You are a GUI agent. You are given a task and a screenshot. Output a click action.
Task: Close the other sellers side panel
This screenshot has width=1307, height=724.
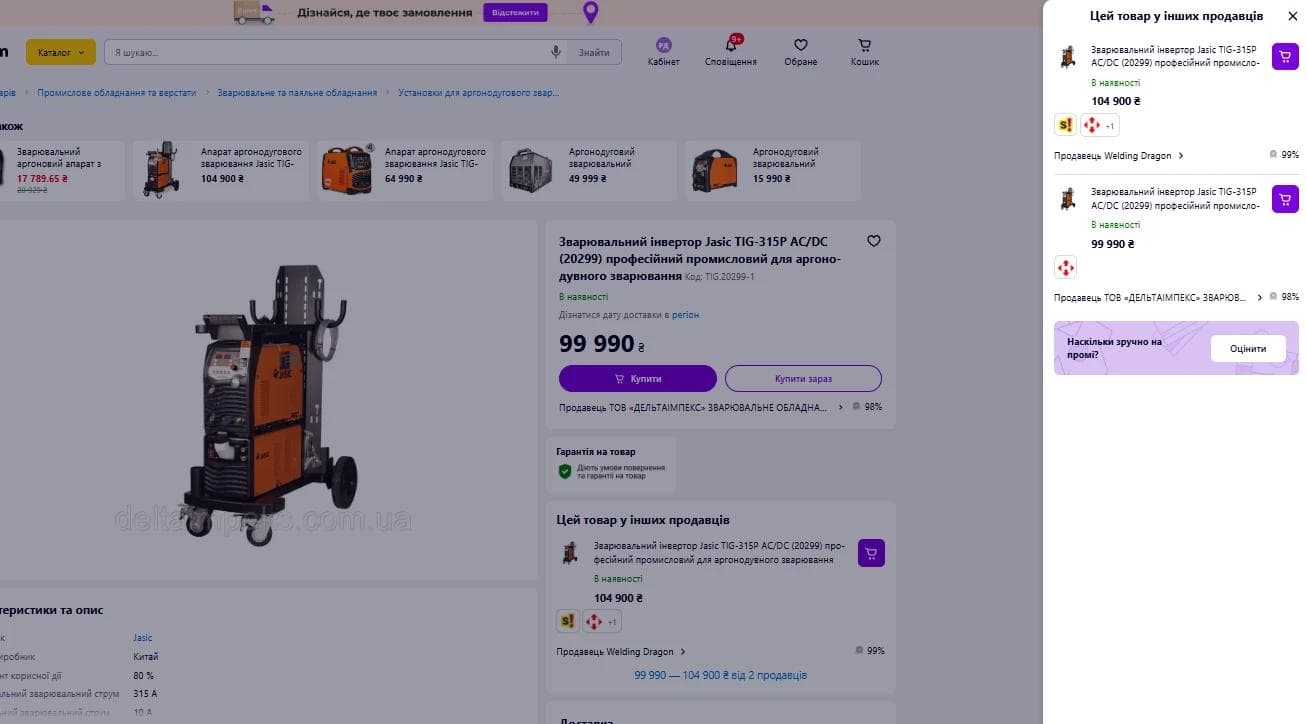coord(1292,16)
